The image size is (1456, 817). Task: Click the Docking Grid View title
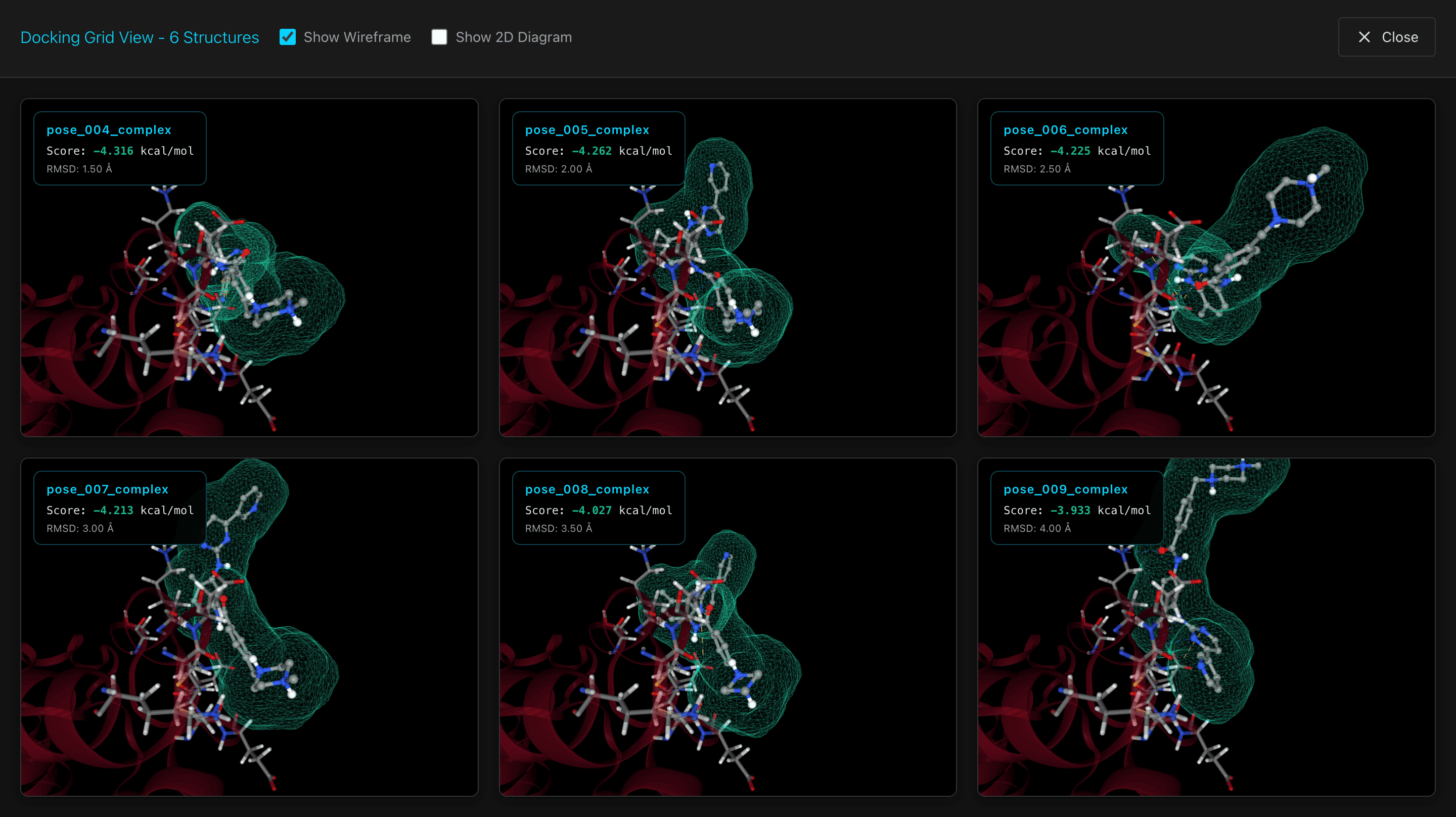tap(140, 37)
